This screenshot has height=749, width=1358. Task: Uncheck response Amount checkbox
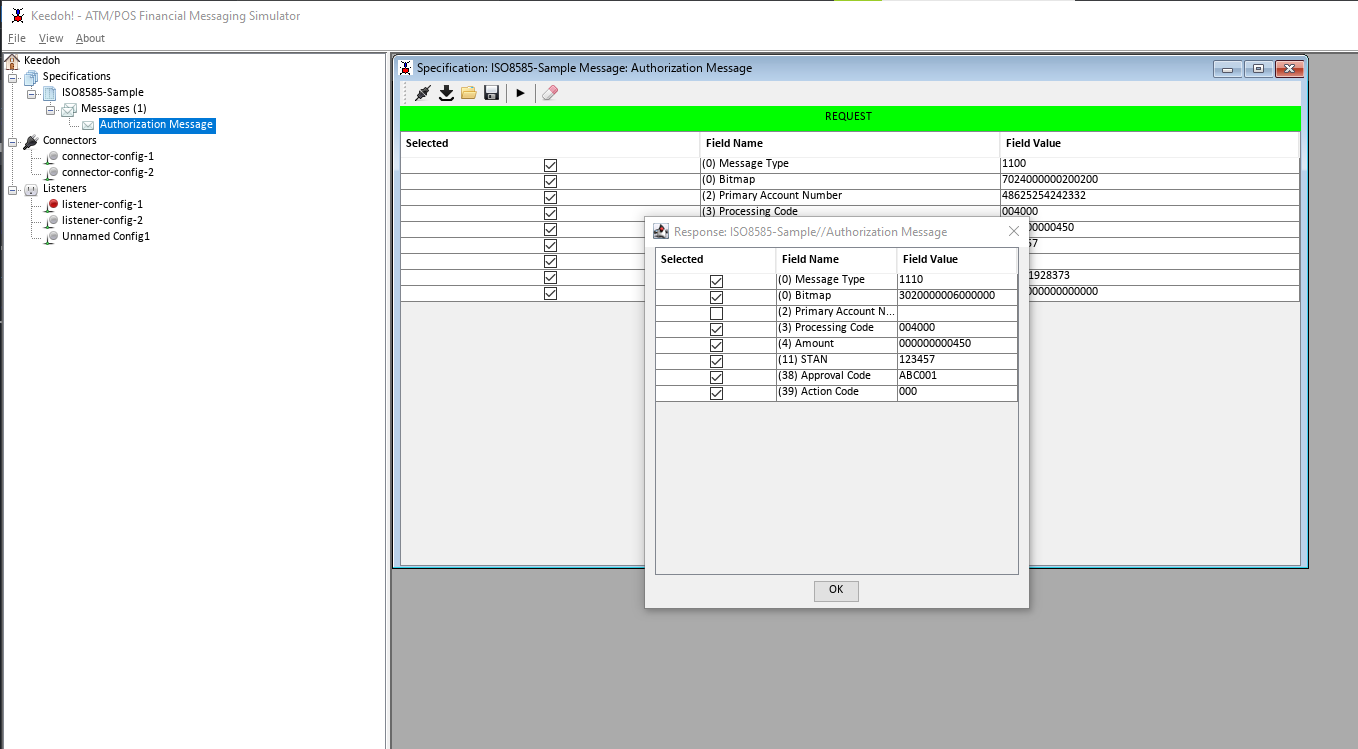click(x=716, y=345)
